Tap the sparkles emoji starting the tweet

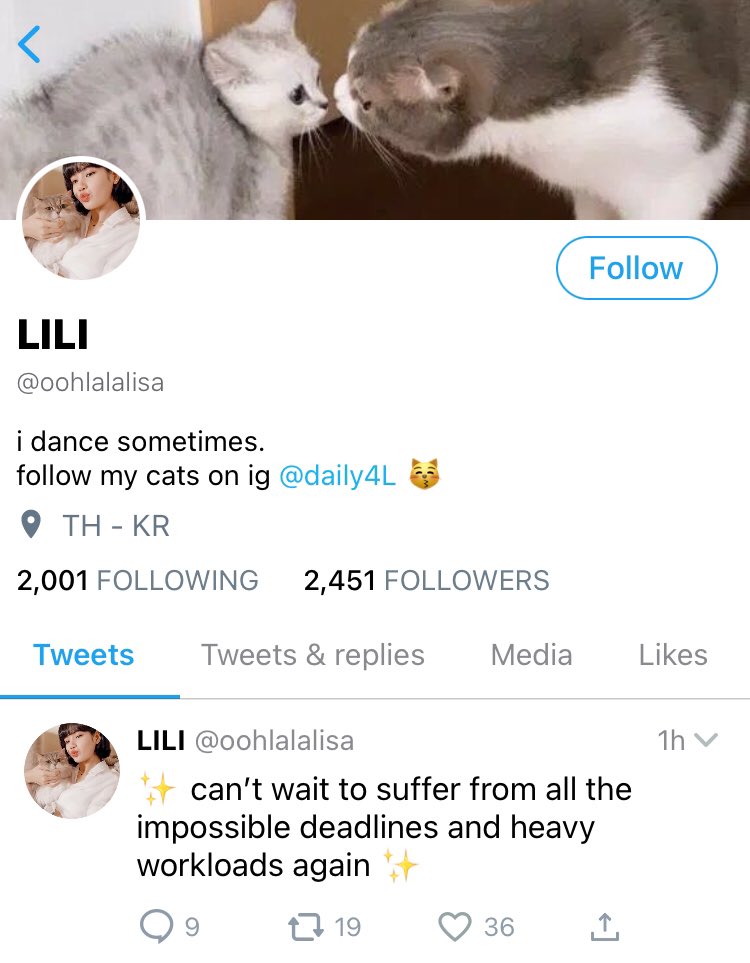pyautogui.click(x=158, y=789)
